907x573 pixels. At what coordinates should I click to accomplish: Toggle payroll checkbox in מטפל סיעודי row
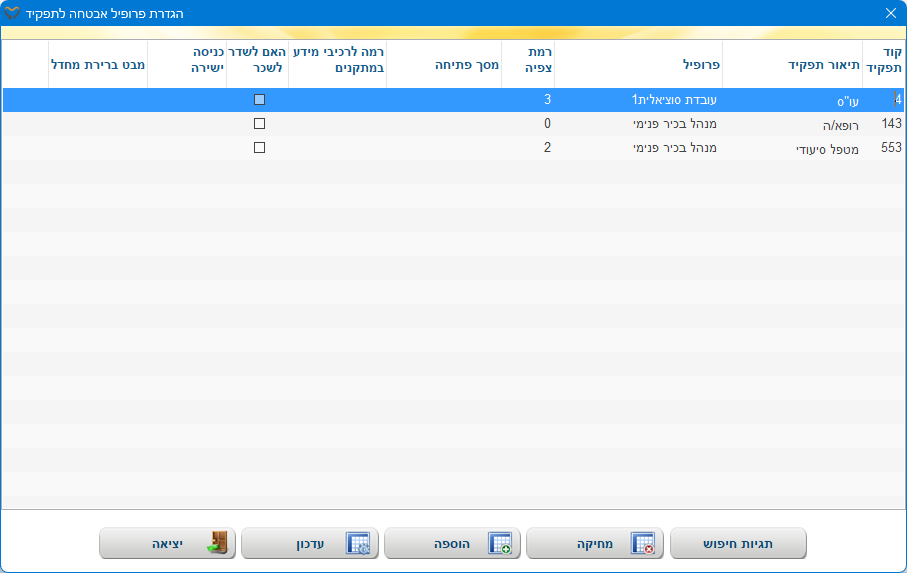point(260,147)
